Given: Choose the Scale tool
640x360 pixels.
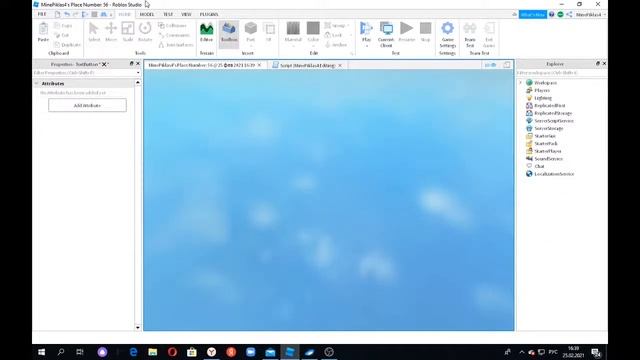Looking at the screenshot, I should click(128, 32).
